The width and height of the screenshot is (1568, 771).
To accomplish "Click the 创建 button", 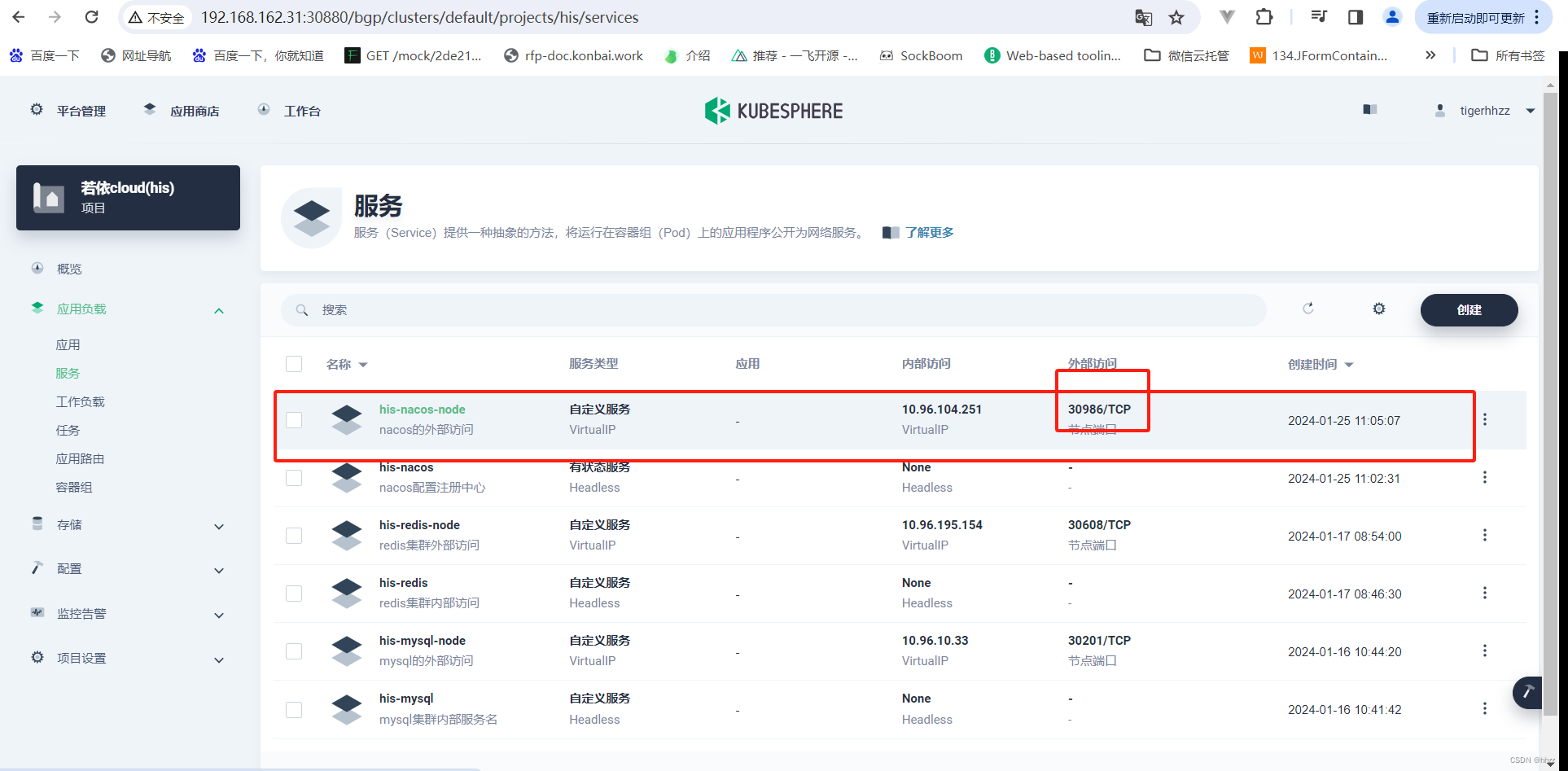I will 1469,310.
